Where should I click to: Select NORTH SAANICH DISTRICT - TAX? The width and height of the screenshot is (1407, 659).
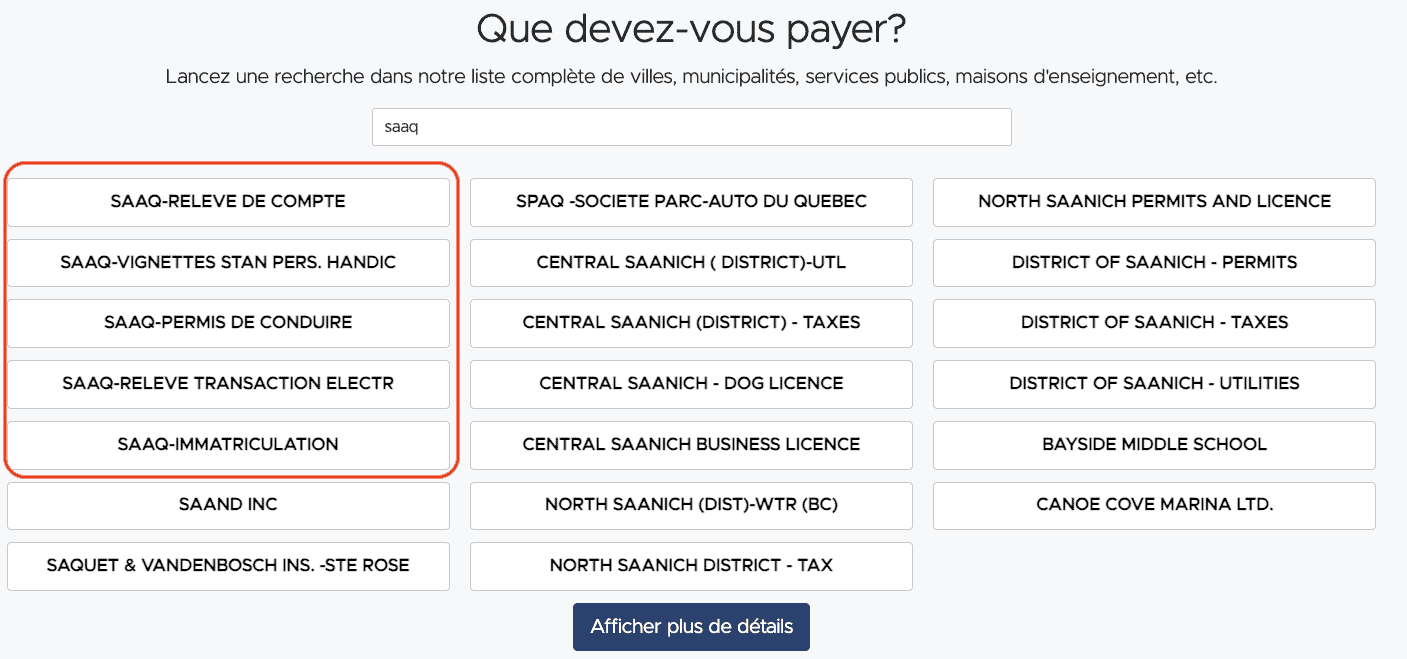(x=691, y=566)
